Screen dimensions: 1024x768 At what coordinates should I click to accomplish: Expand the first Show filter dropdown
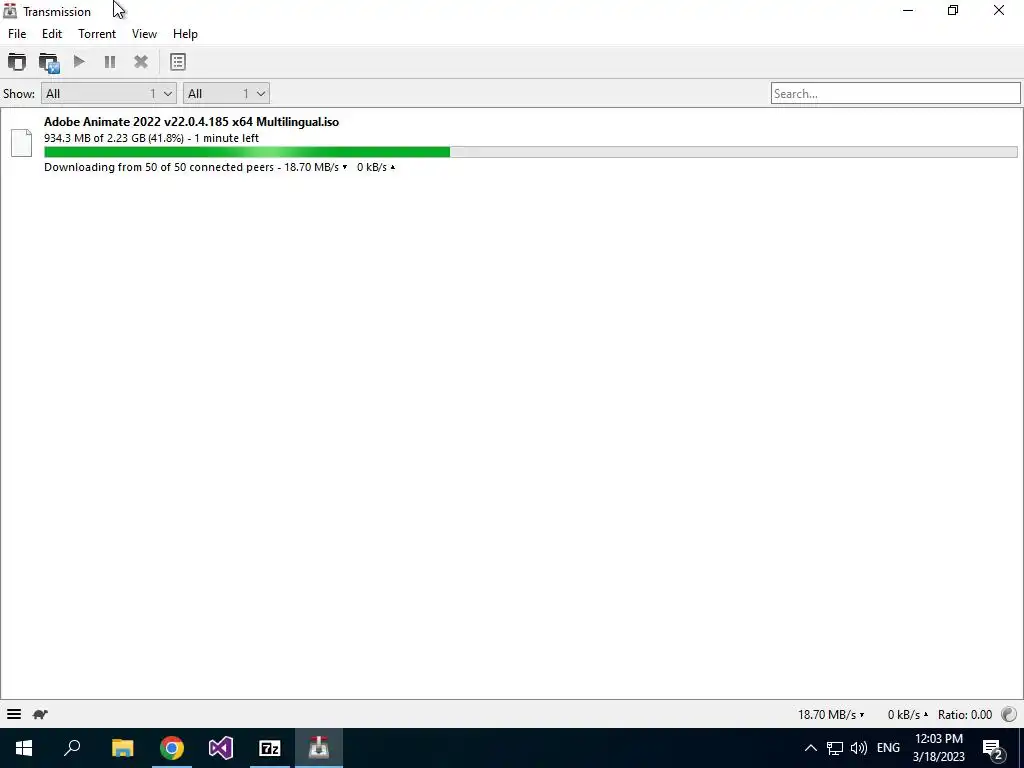[x=108, y=93]
